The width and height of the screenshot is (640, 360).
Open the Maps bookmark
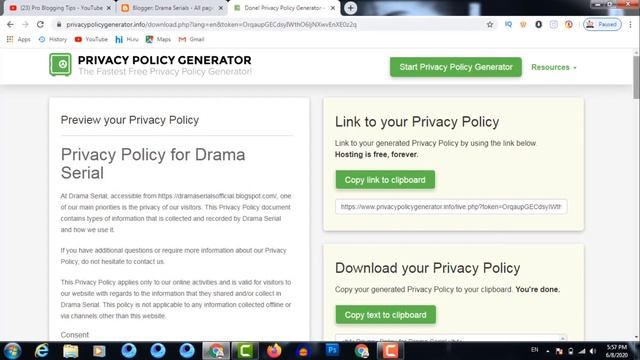point(158,39)
